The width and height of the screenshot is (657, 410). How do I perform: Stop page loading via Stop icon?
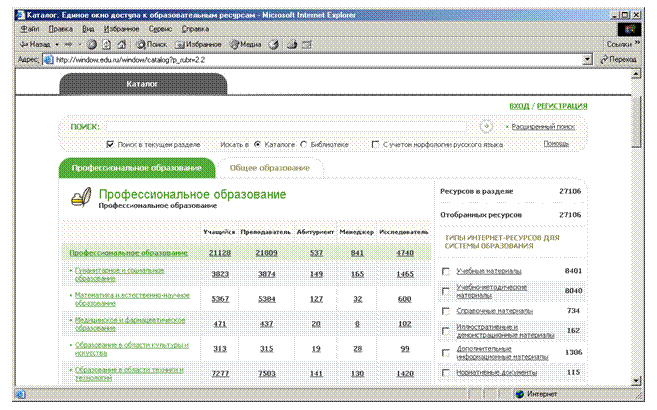pyautogui.click(x=92, y=44)
